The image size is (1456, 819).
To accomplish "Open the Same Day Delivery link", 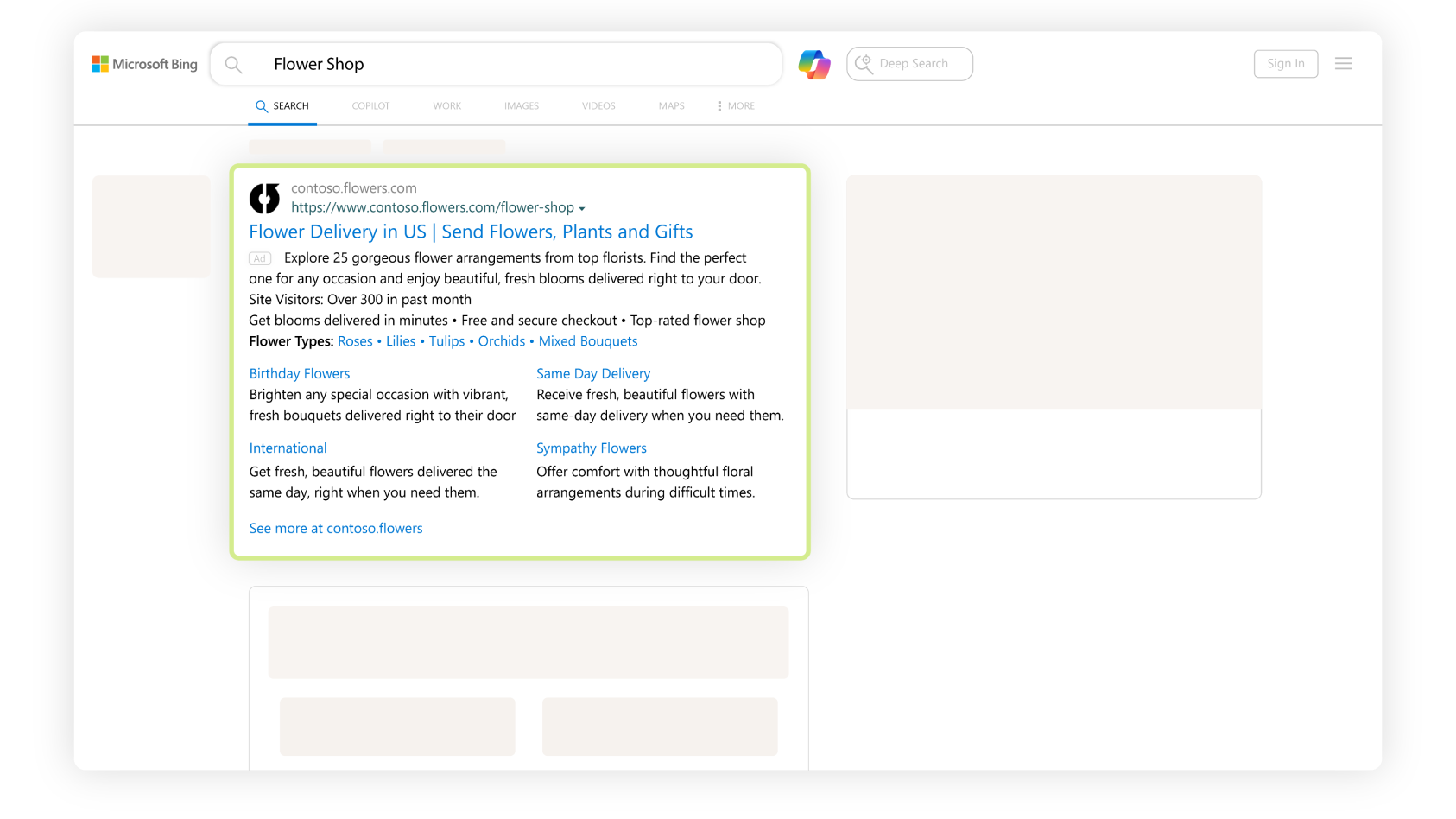I will click(x=593, y=373).
